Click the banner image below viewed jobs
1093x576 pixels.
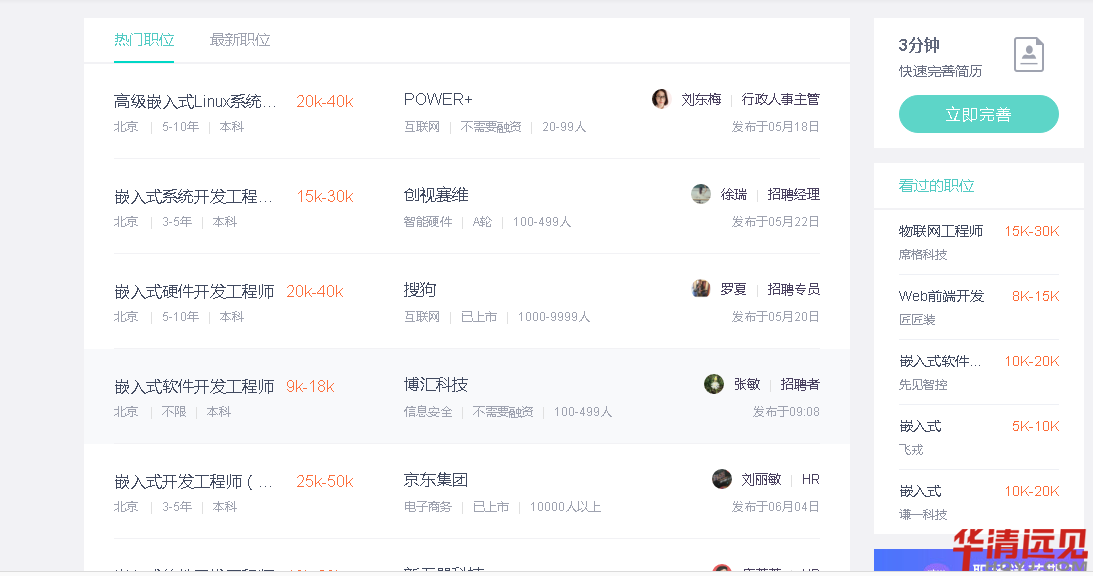[x=978, y=561]
